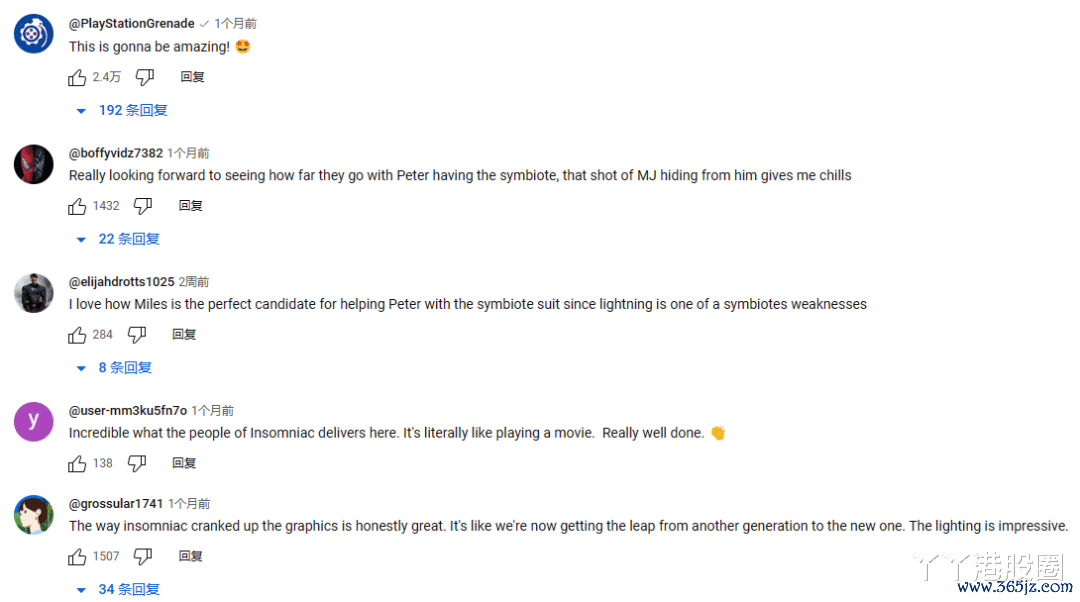Like the @boffyvidz7382 comment with 1432 likes
Image resolution: width=1080 pixels, height=602 pixels.
pos(77,206)
